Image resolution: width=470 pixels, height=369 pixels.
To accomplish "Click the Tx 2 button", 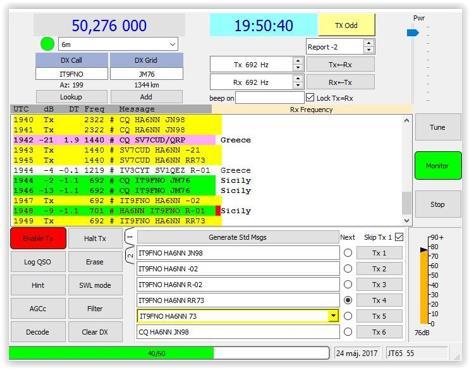I will point(379,268).
